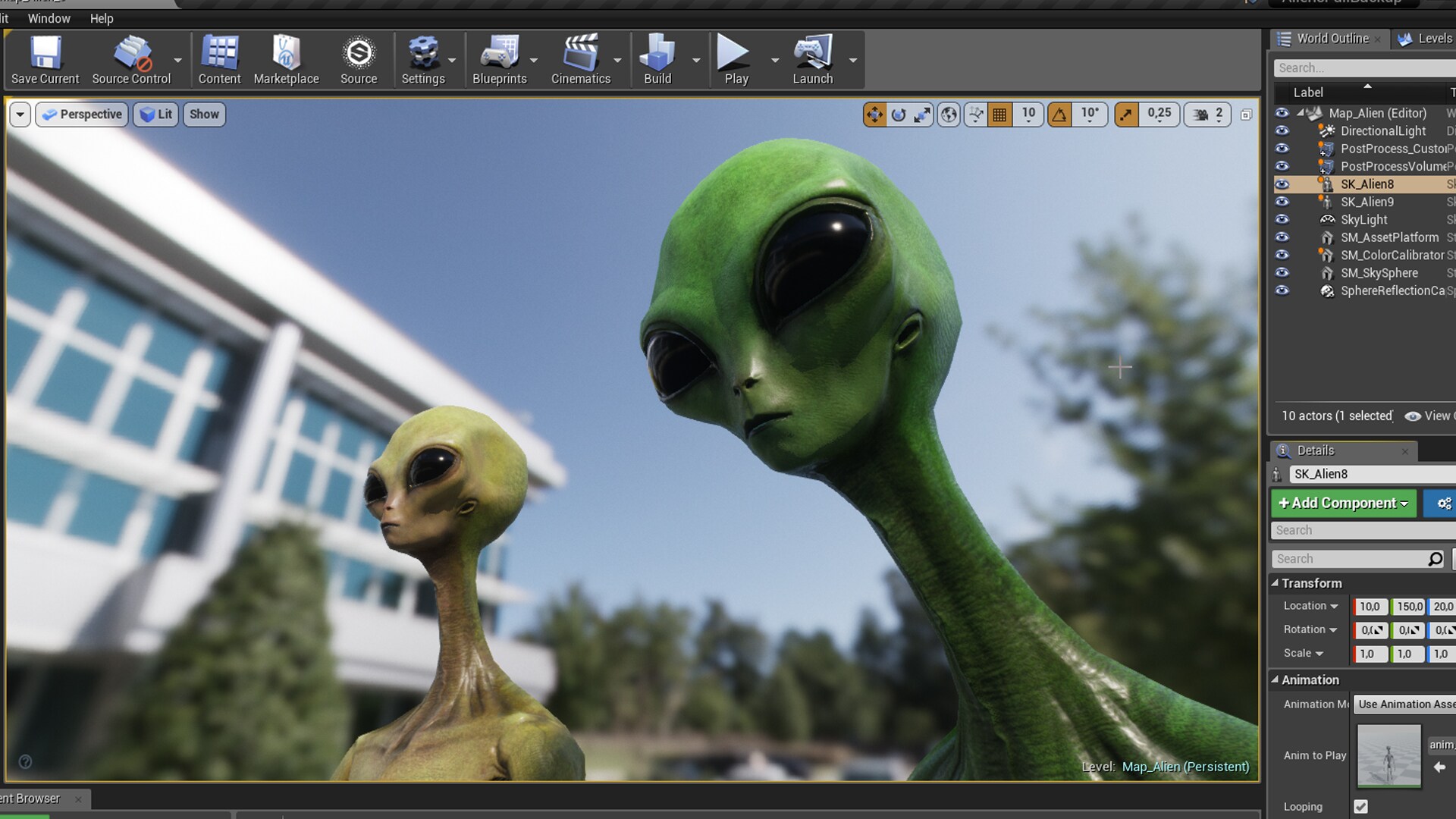Toggle visibility of the DirectionalLight actor
The width and height of the screenshot is (1456, 819).
[1282, 130]
